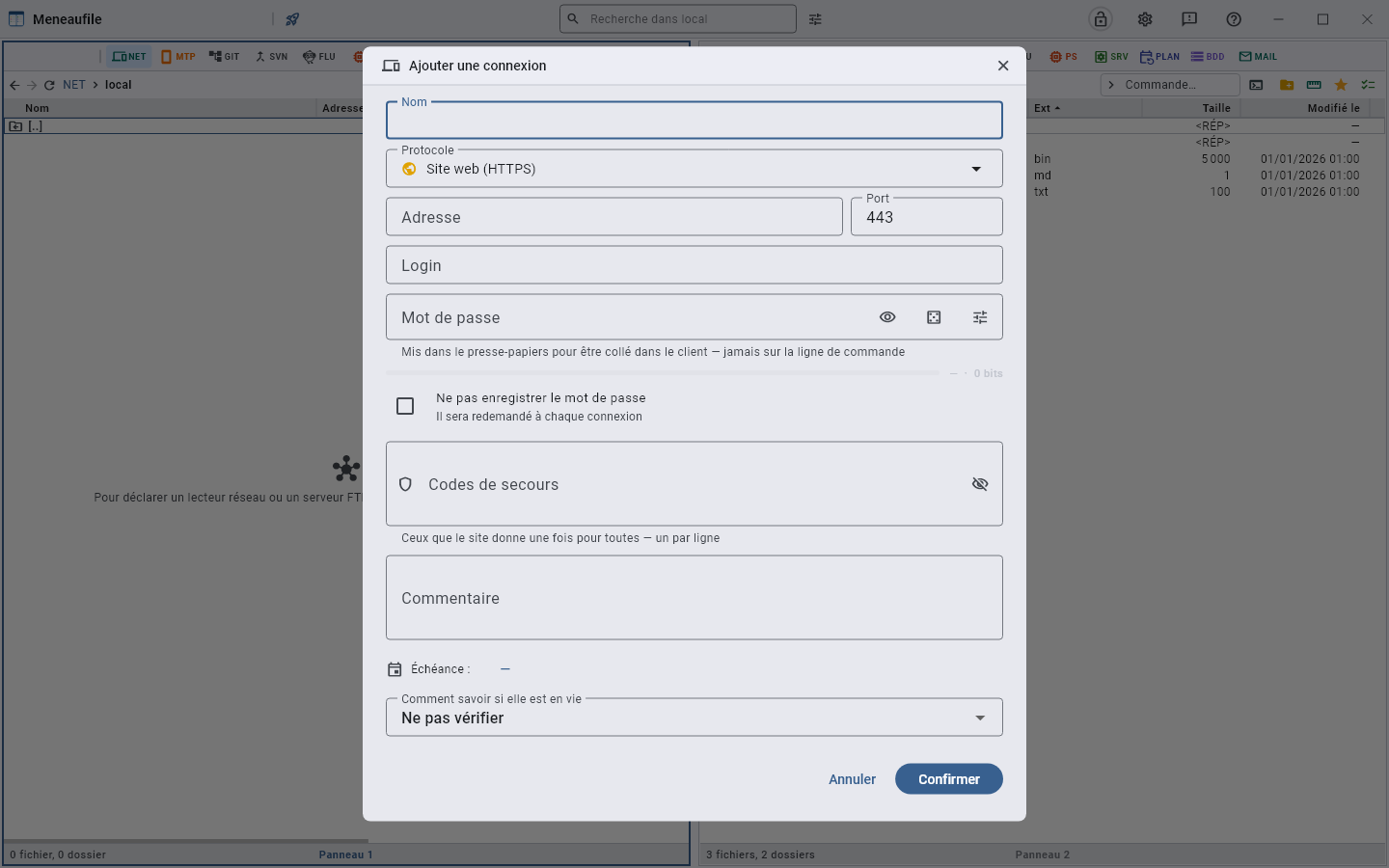Select the FLU tab
Image resolution: width=1389 pixels, height=868 pixels.
coord(319,57)
